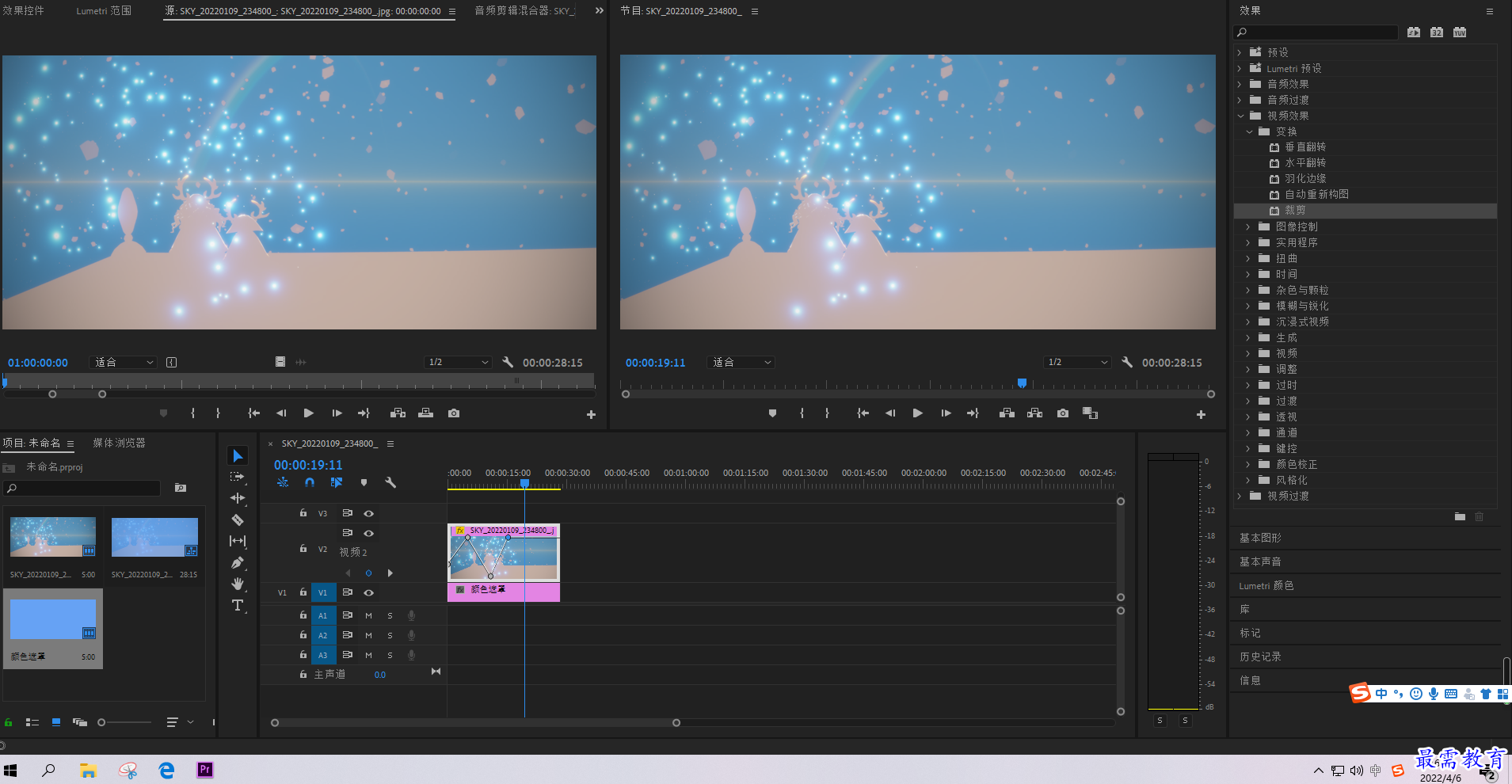Open the 基本图形 panel
This screenshot has height=784, width=1512.
coord(1260,538)
